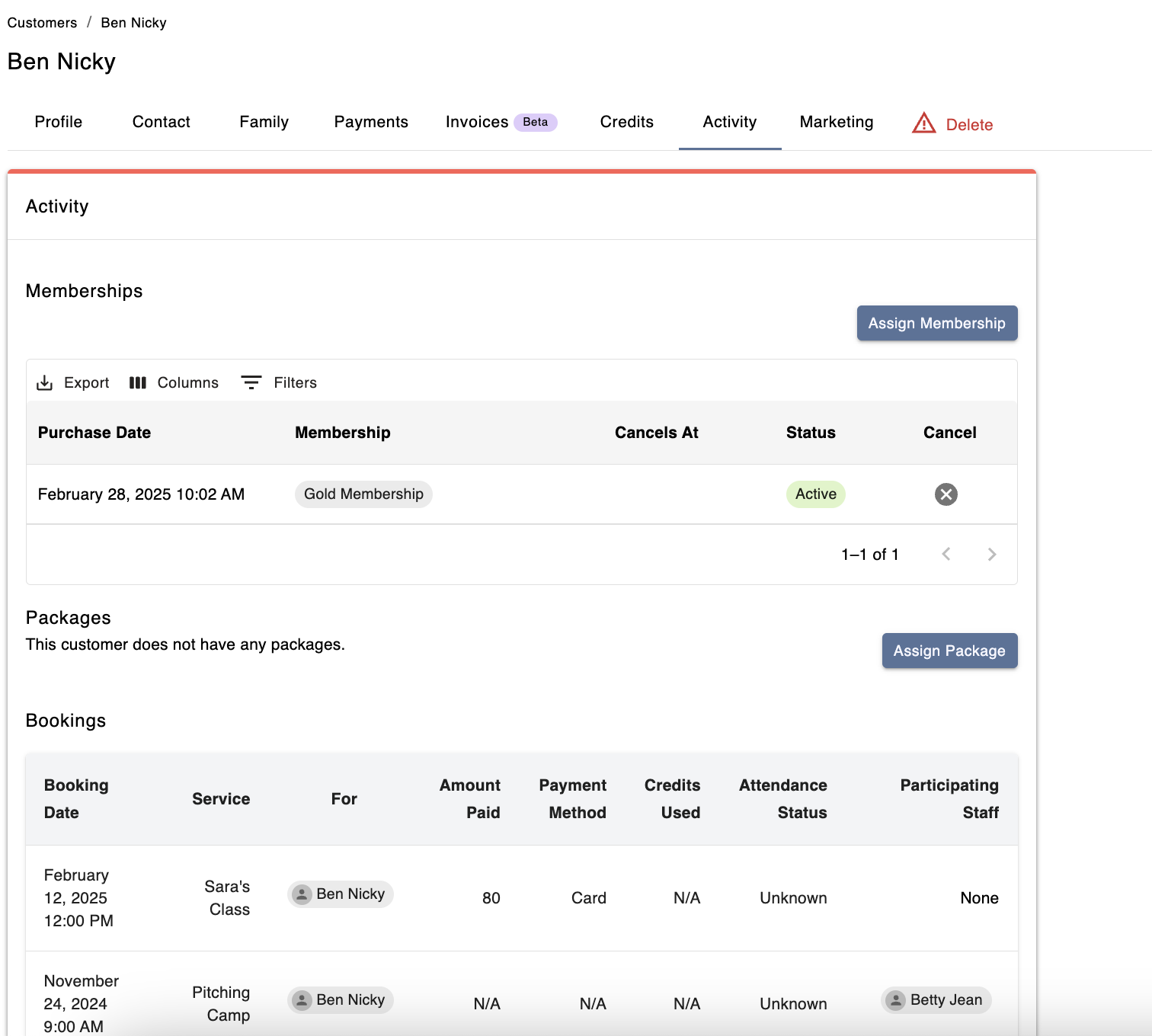Open the Filters icon in the memberships table
This screenshot has height=1036, width=1152.
251,382
